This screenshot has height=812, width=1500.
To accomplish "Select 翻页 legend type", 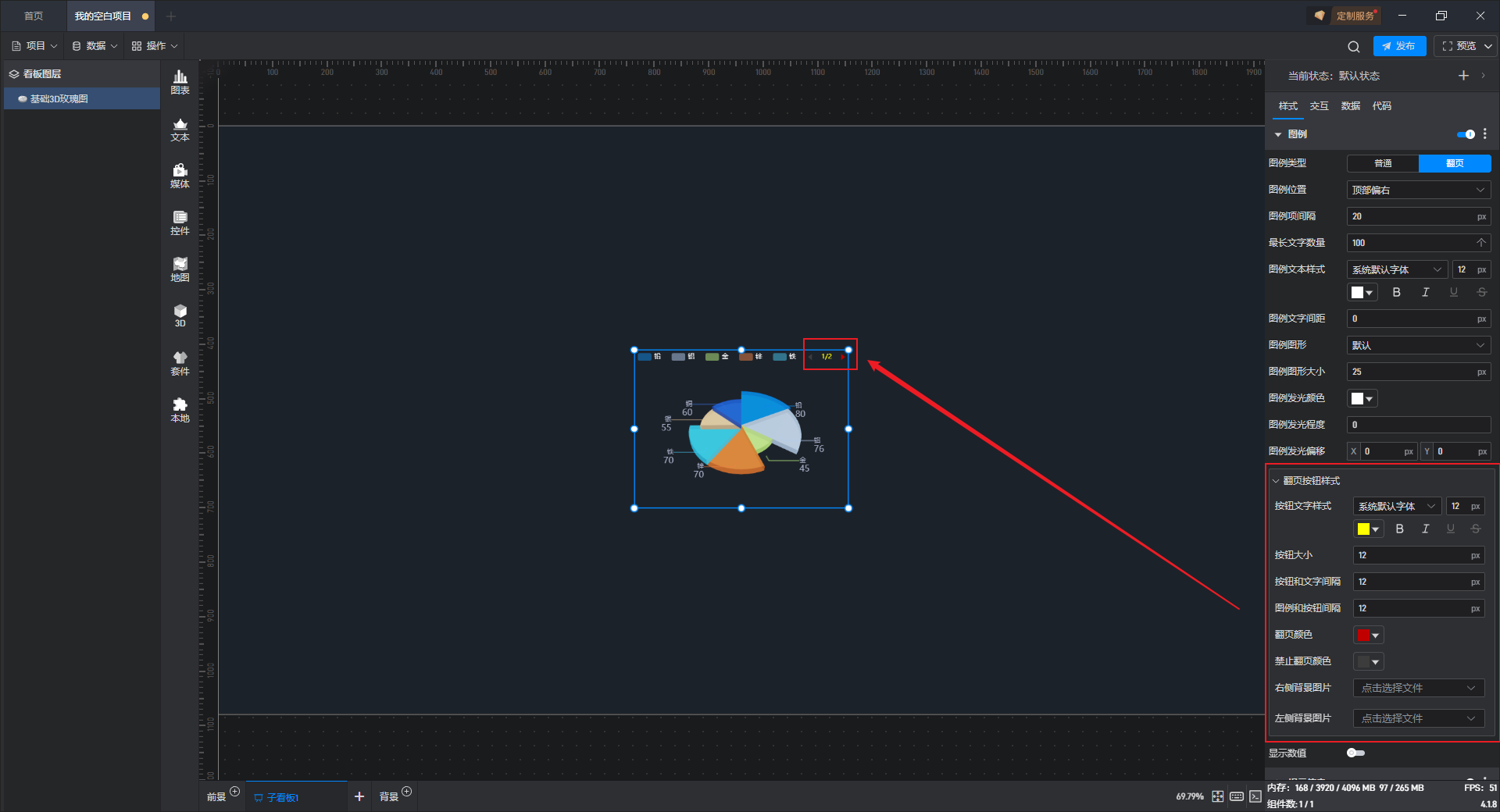I will click(1455, 163).
